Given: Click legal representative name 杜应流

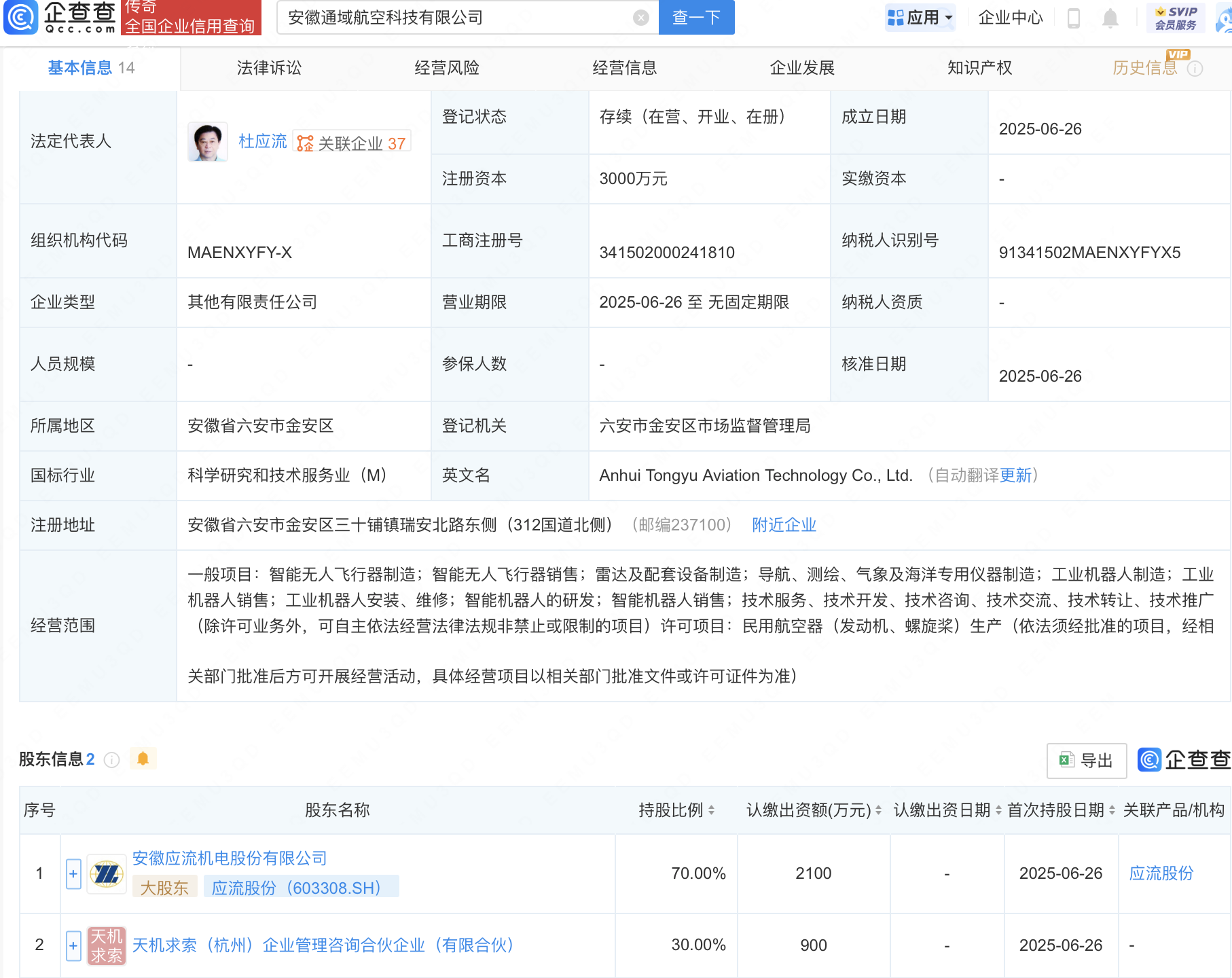Looking at the screenshot, I should 263,141.
